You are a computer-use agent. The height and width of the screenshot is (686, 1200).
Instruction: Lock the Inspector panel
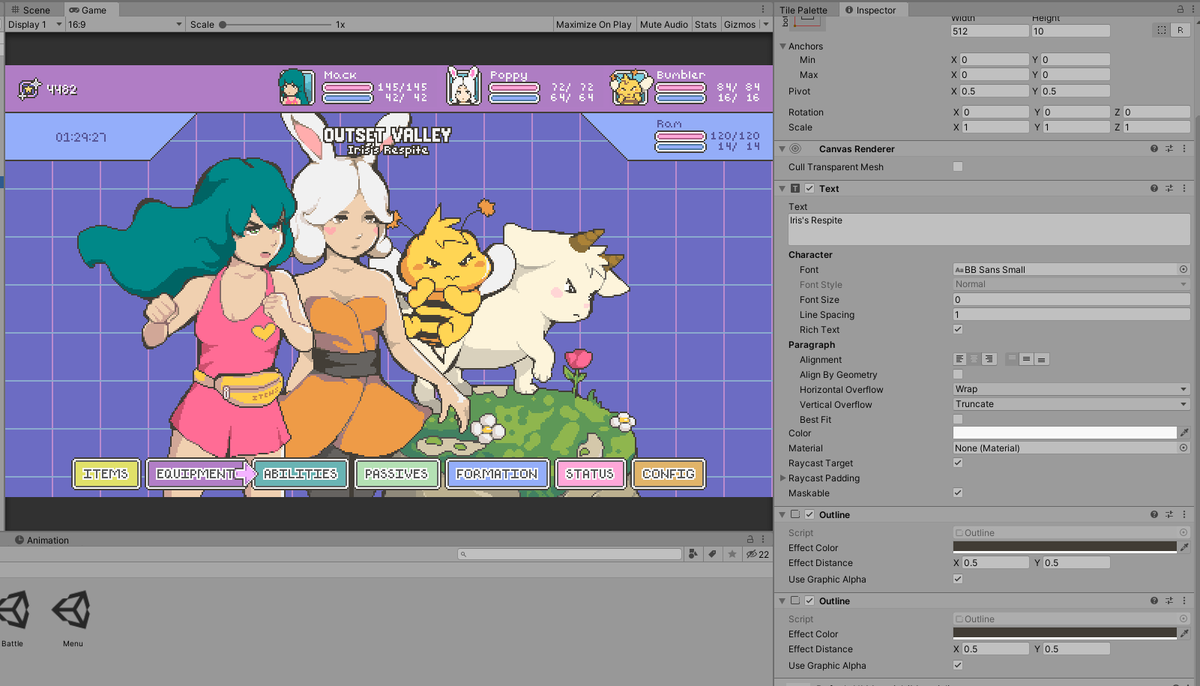[x=1179, y=10]
